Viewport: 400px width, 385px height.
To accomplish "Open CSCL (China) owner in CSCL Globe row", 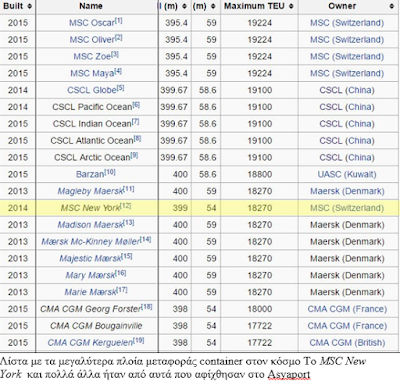I will pyautogui.click(x=347, y=90).
